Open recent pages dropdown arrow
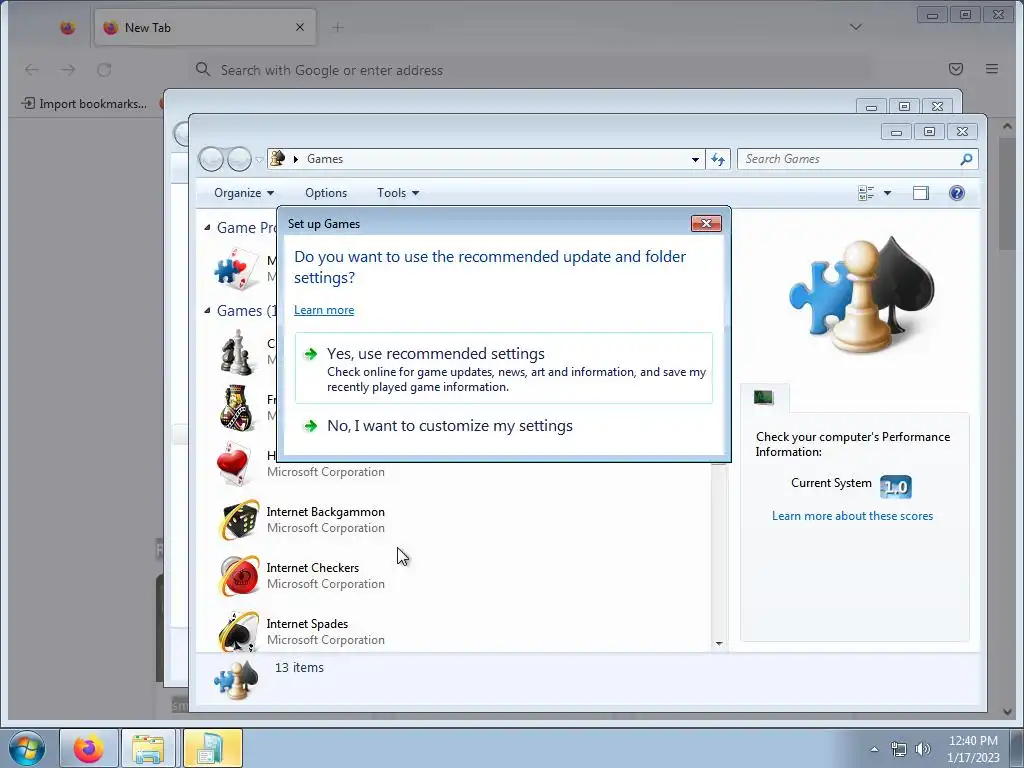This screenshot has height=768, width=1024. (259, 159)
